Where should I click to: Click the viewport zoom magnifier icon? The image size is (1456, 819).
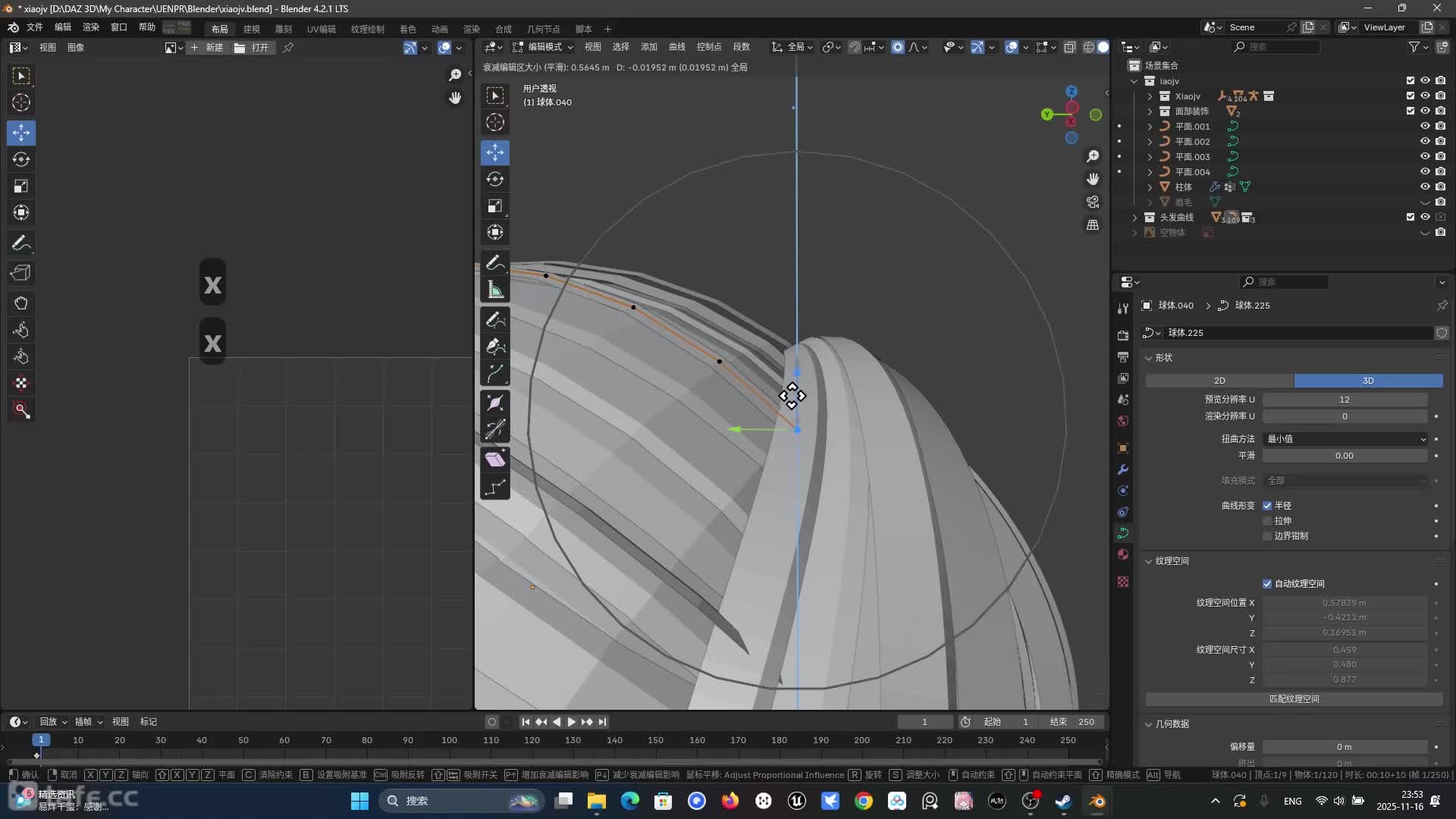coord(1093,156)
